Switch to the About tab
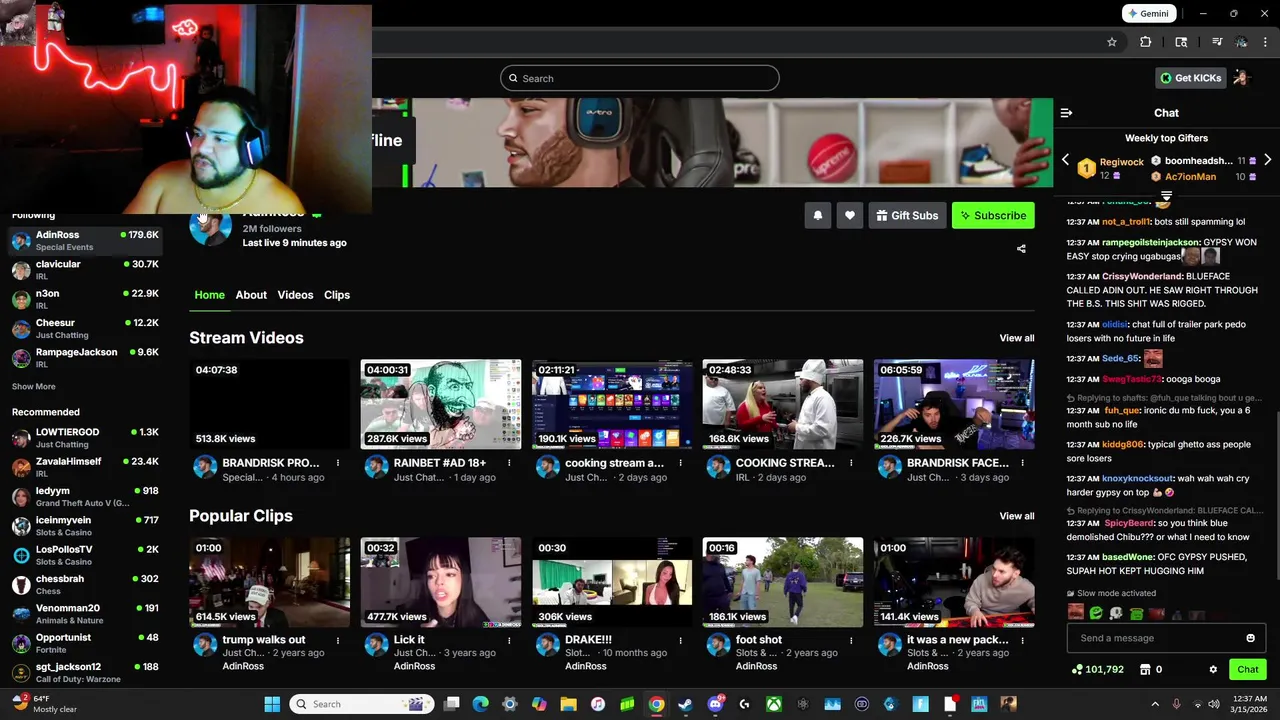The width and height of the screenshot is (1280, 720). 251,295
